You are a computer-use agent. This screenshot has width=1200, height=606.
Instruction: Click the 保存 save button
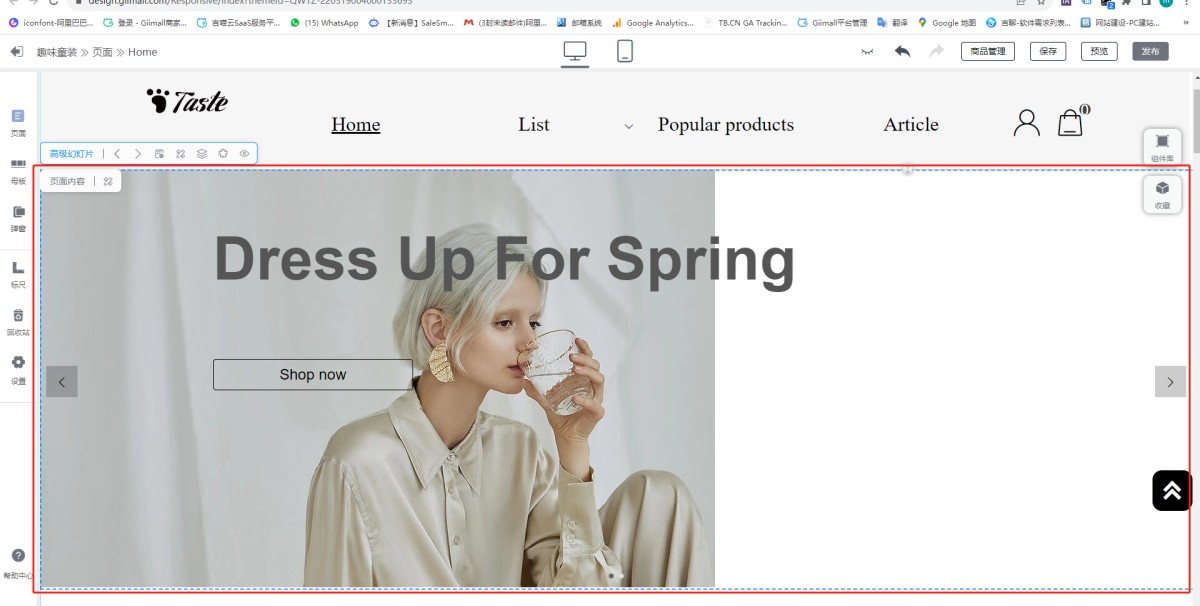coord(1048,51)
